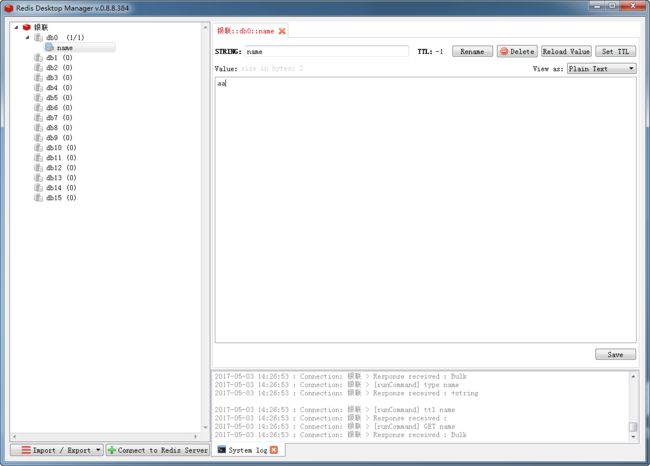Save the edited value
This screenshot has width=650, height=466.
pos(615,354)
